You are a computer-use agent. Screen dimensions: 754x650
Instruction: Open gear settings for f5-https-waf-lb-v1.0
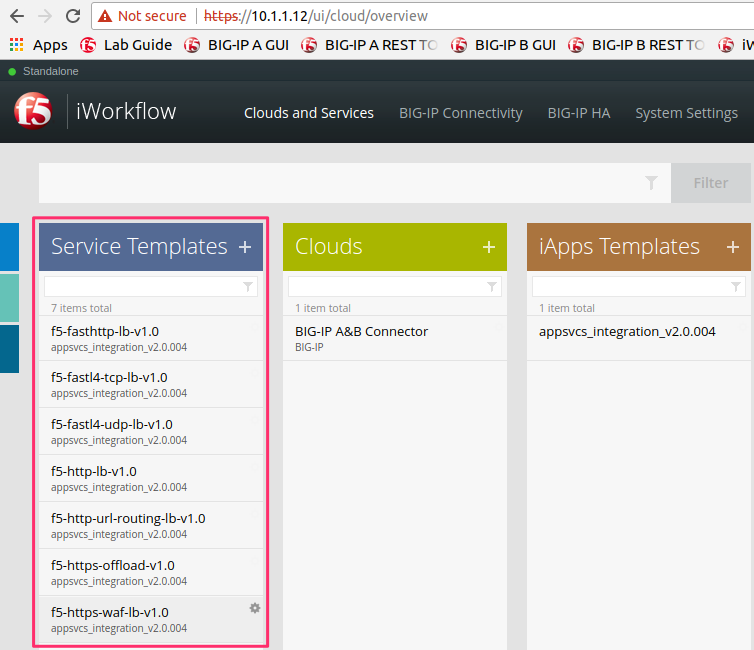point(255,608)
